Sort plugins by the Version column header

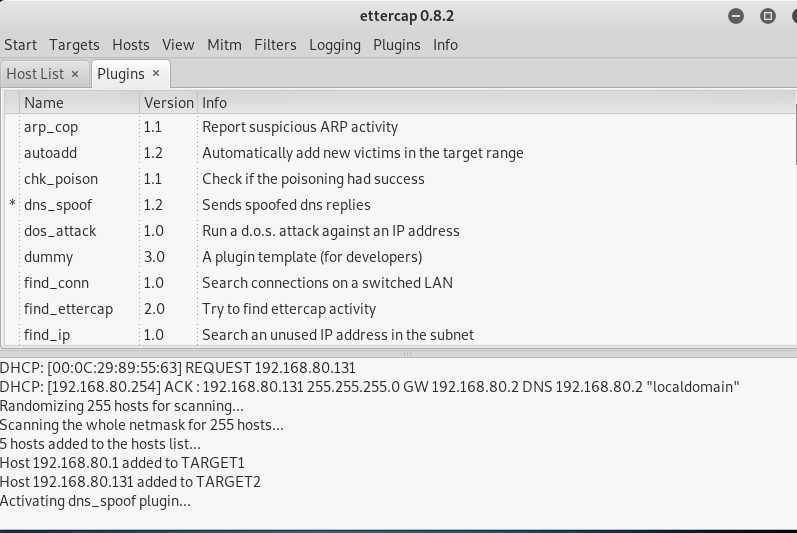tap(168, 103)
